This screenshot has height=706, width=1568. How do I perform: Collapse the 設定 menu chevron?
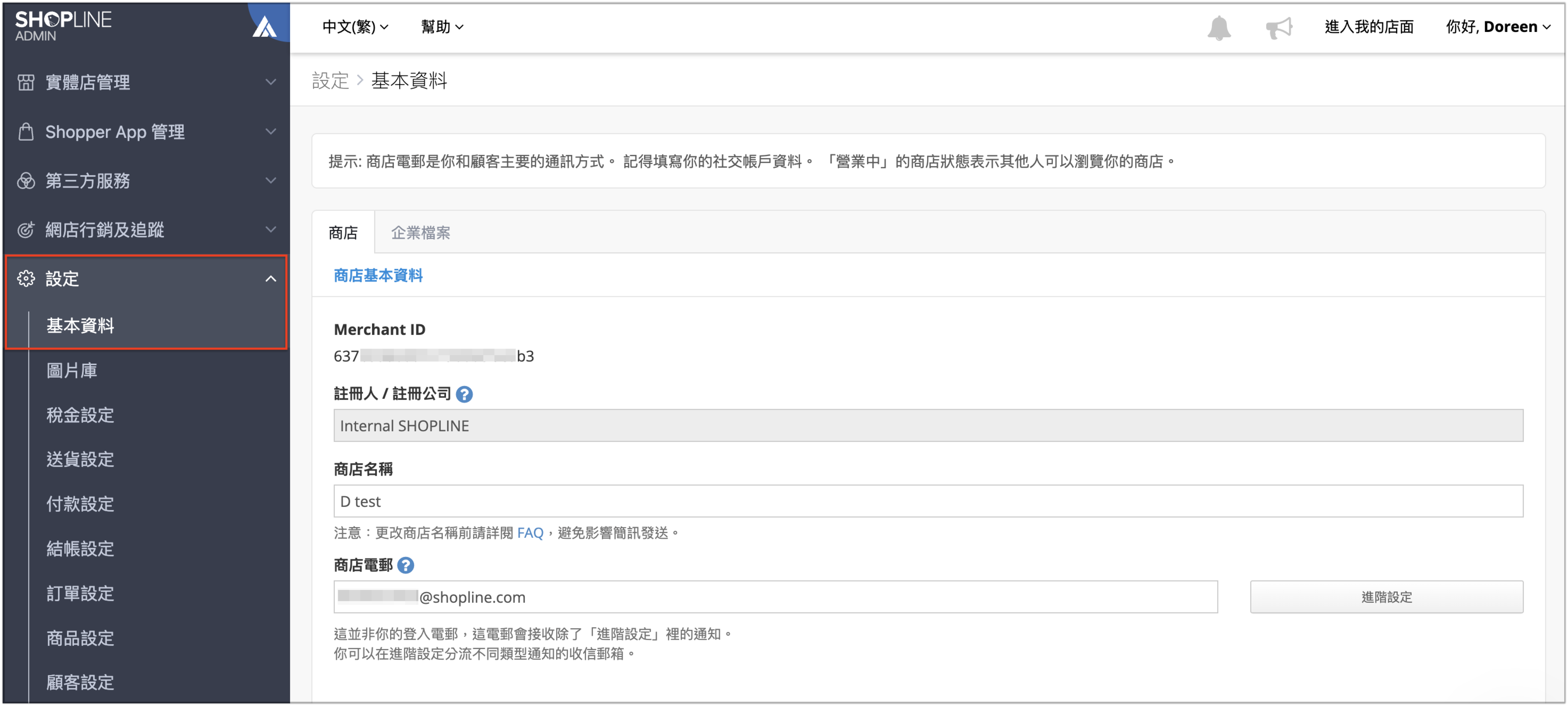point(271,278)
